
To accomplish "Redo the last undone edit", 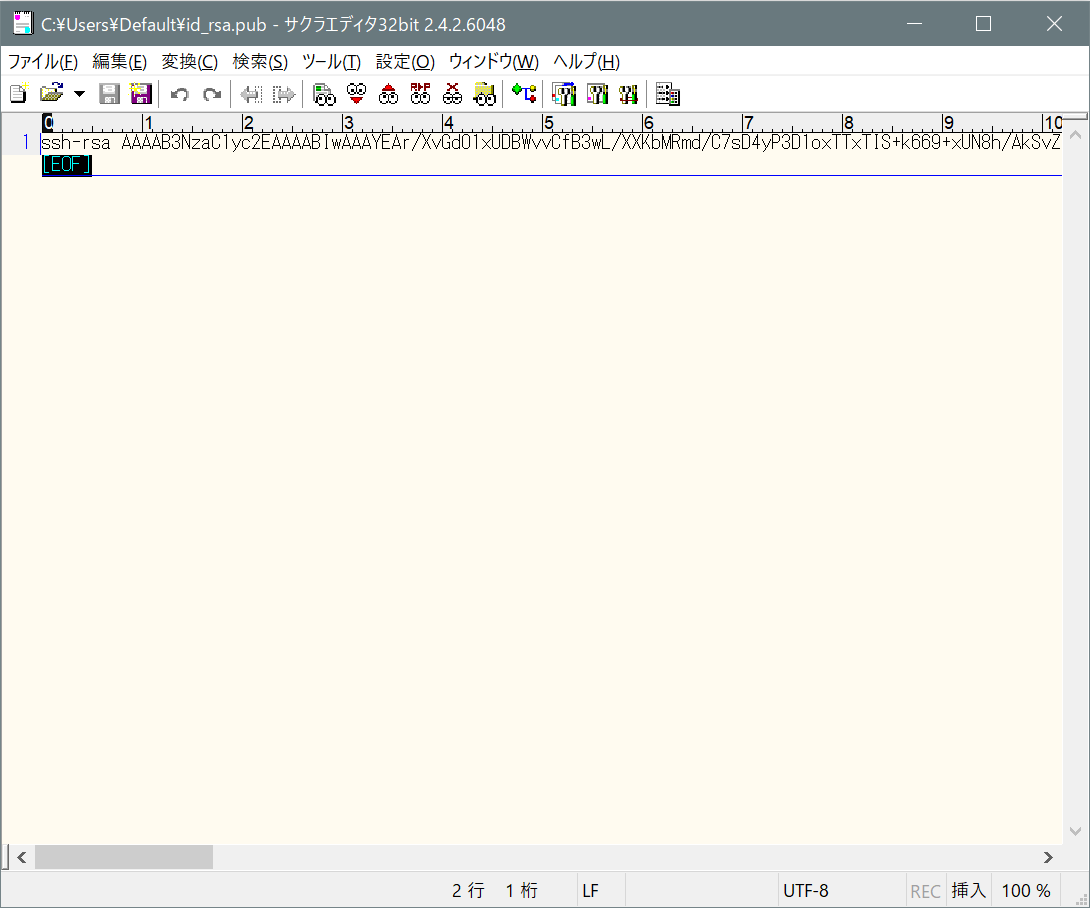I will point(212,94).
